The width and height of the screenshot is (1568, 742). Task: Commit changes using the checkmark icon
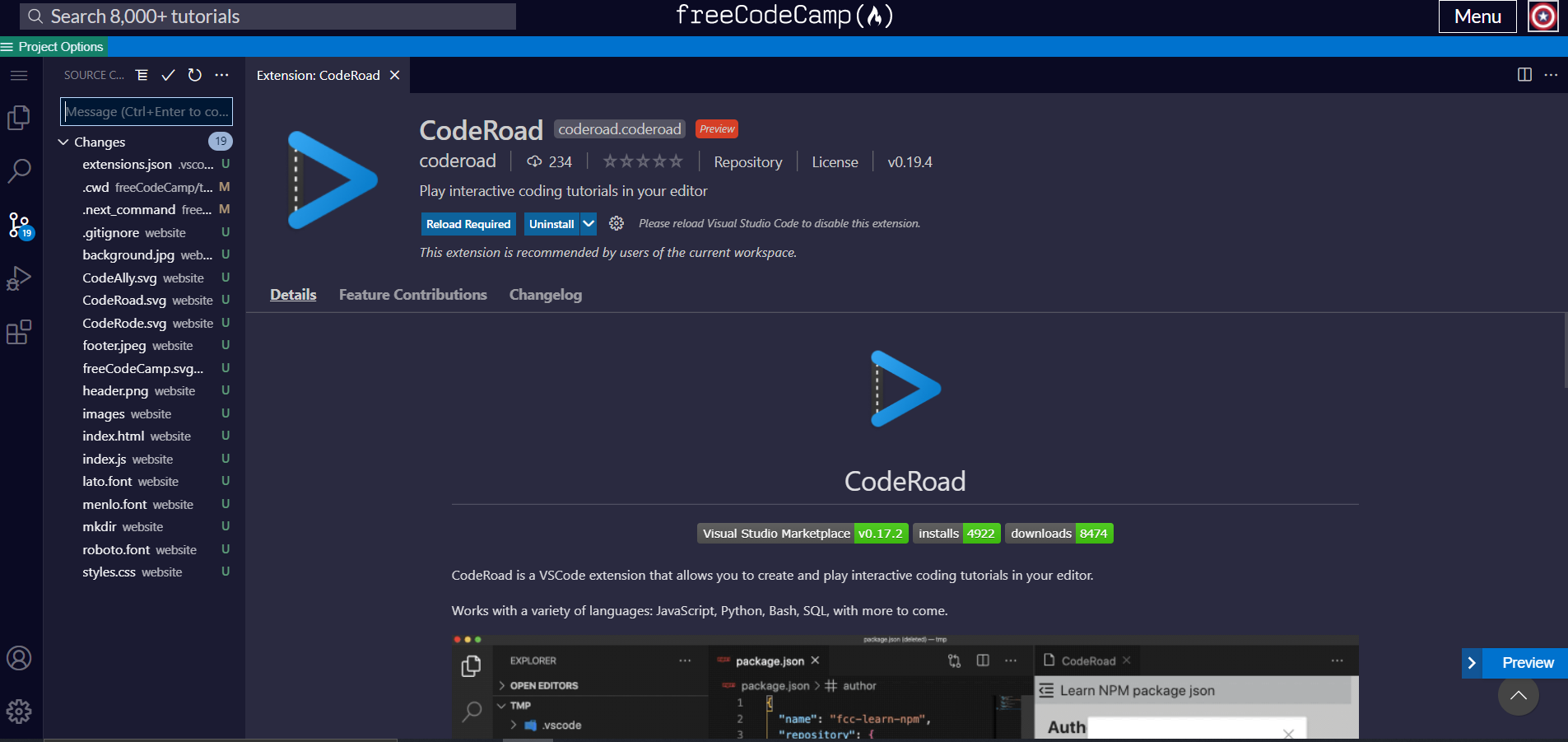pos(168,75)
